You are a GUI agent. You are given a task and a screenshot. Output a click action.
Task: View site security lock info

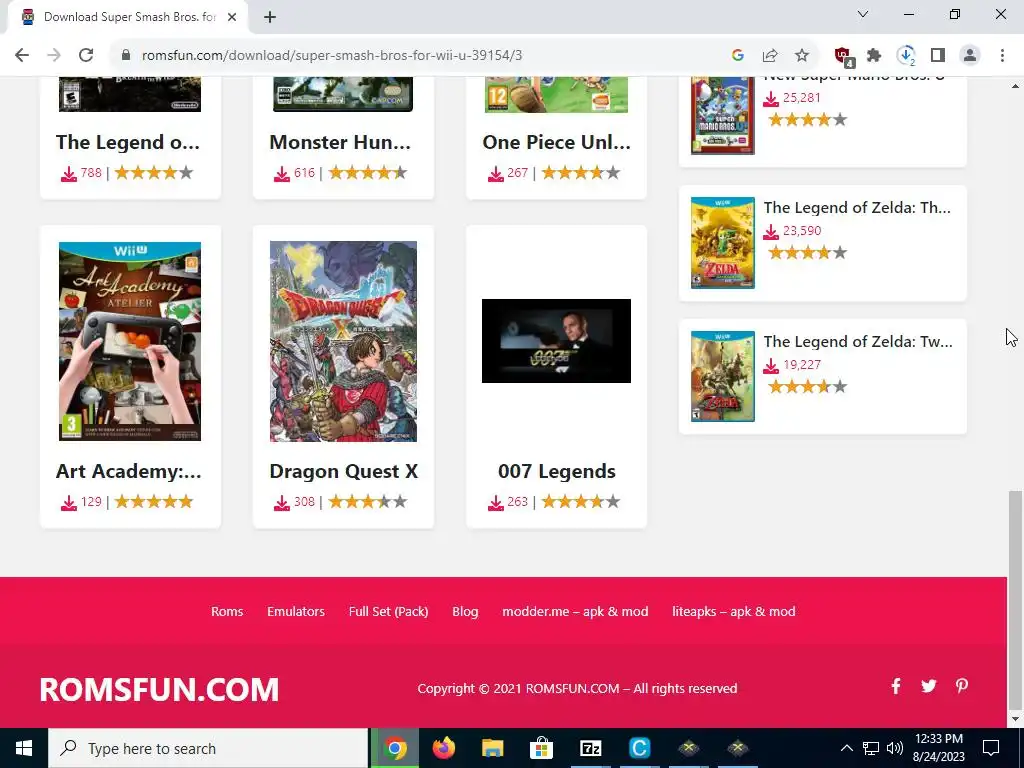point(126,56)
